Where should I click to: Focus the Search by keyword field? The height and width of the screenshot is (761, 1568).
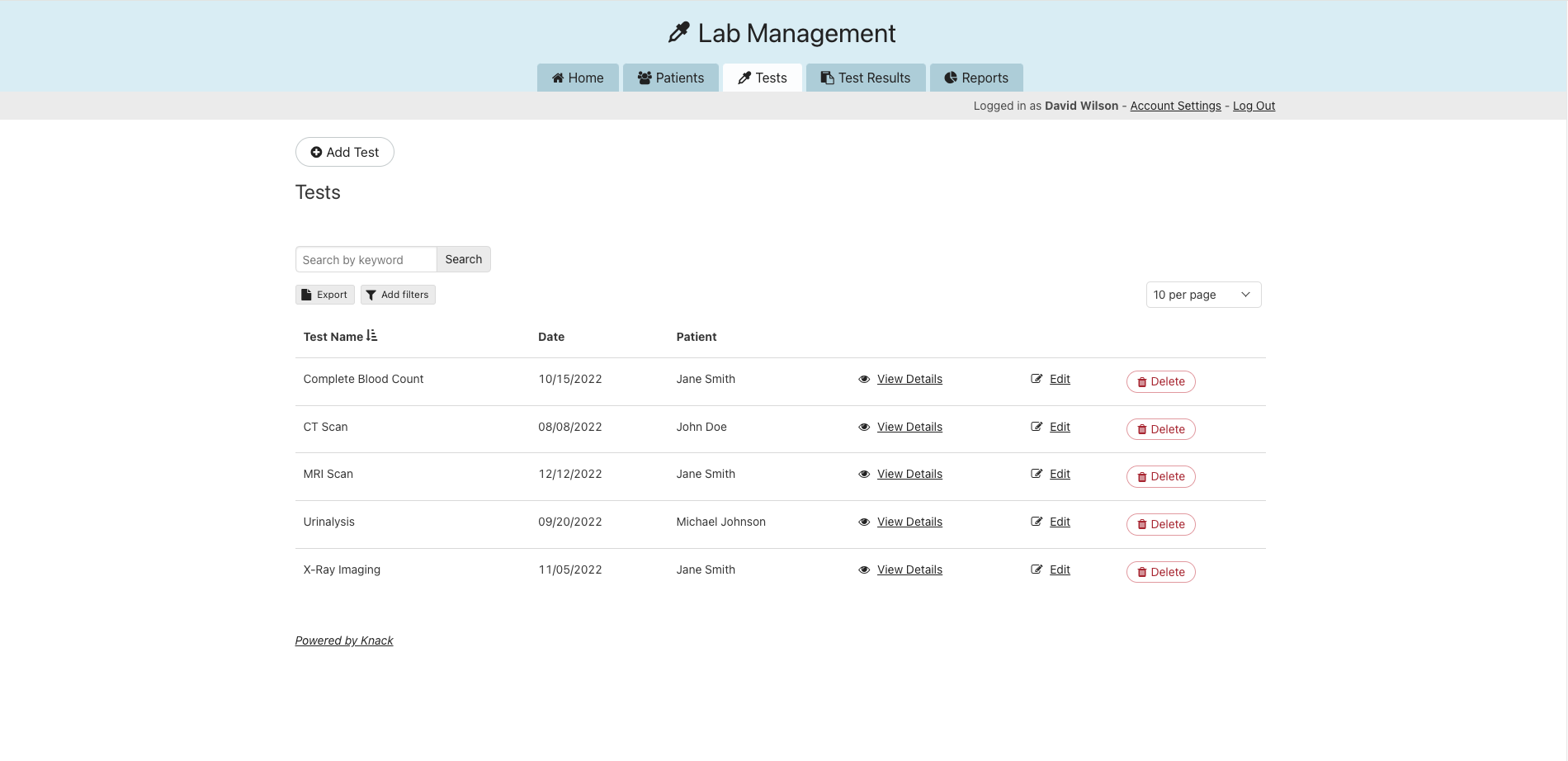[366, 260]
